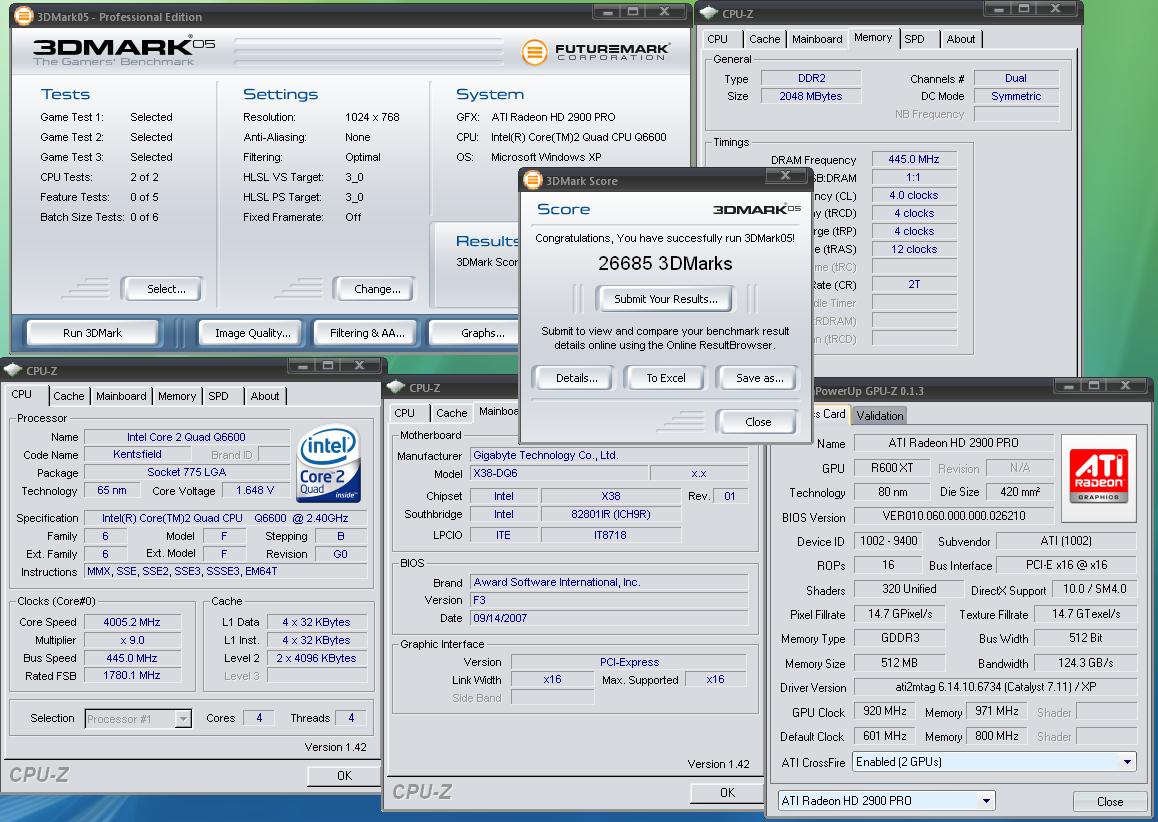Click the 3DMark Score dialog title icon
Image resolution: width=1158 pixels, height=822 pixels.
click(x=532, y=180)
